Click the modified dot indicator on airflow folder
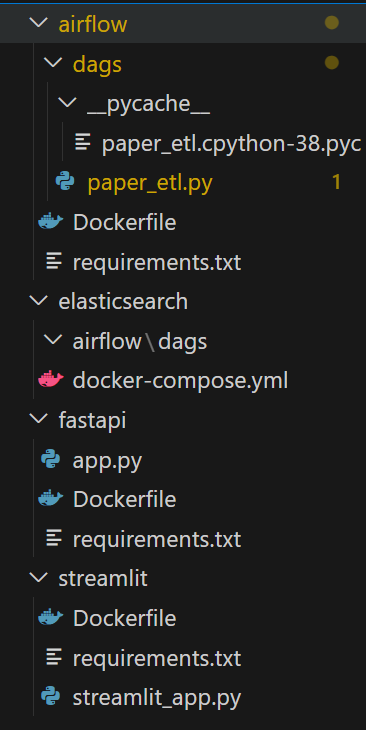The width and height of the screenshot is (366, 730). pos(332,22)
